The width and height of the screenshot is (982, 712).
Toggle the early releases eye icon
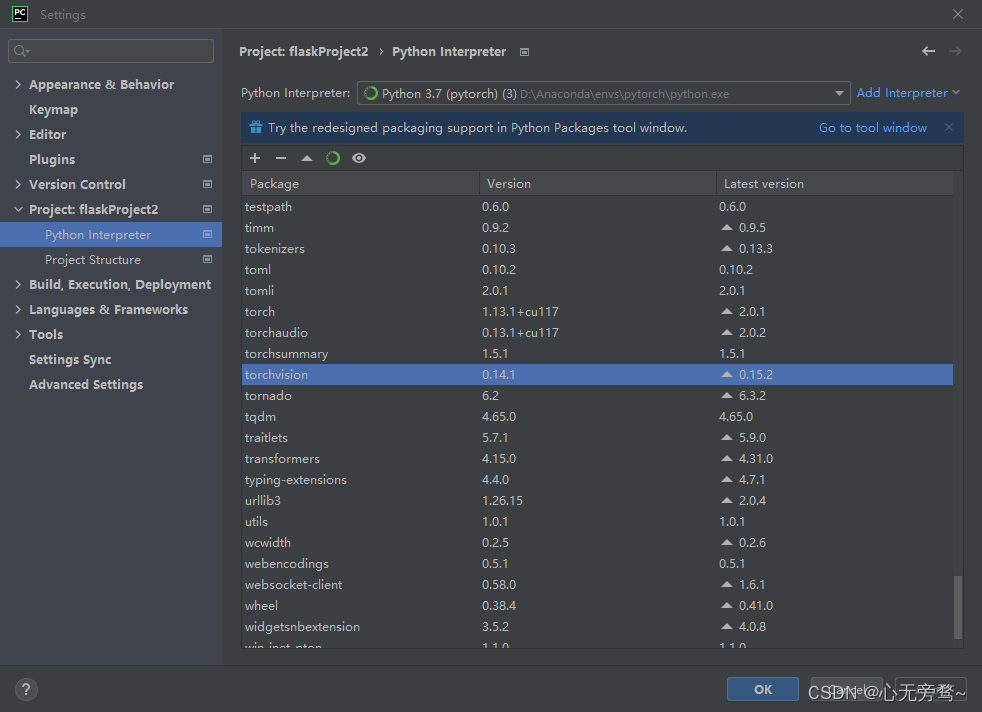coord(359,158)
